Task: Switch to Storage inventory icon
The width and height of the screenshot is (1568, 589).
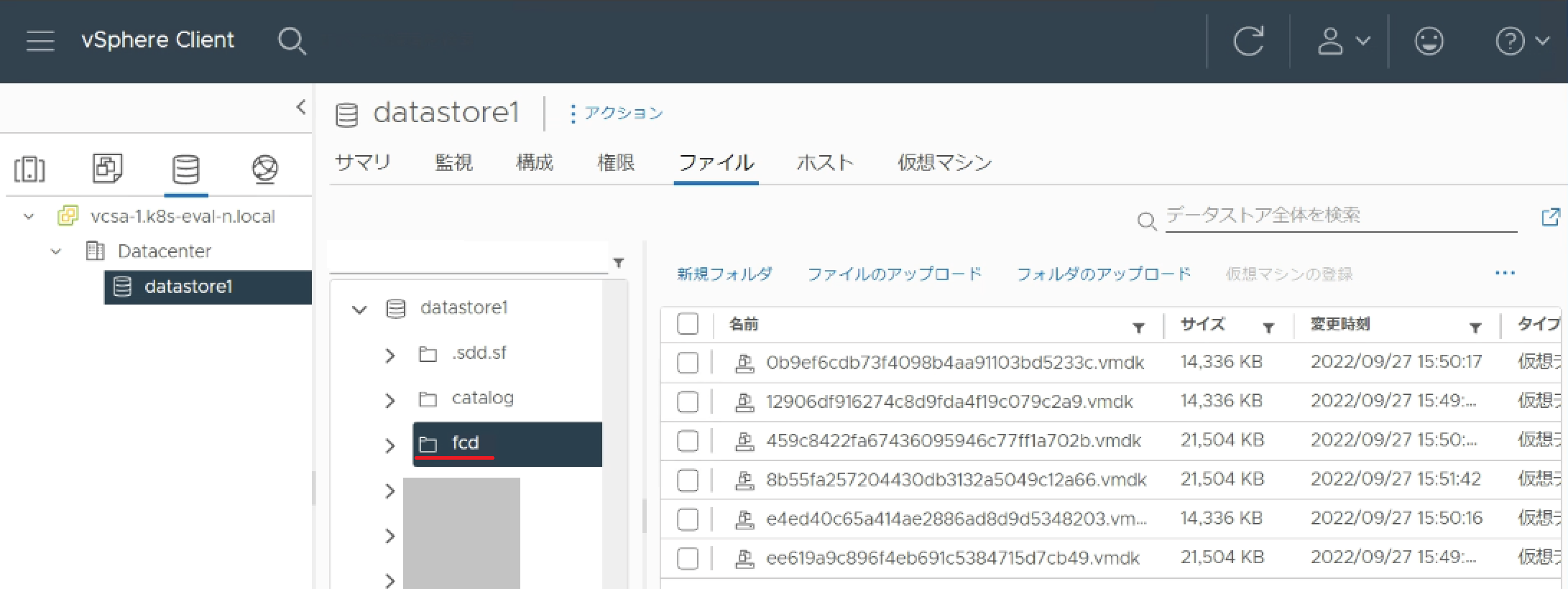Action: pyautogui.click(x=186, y=170)
